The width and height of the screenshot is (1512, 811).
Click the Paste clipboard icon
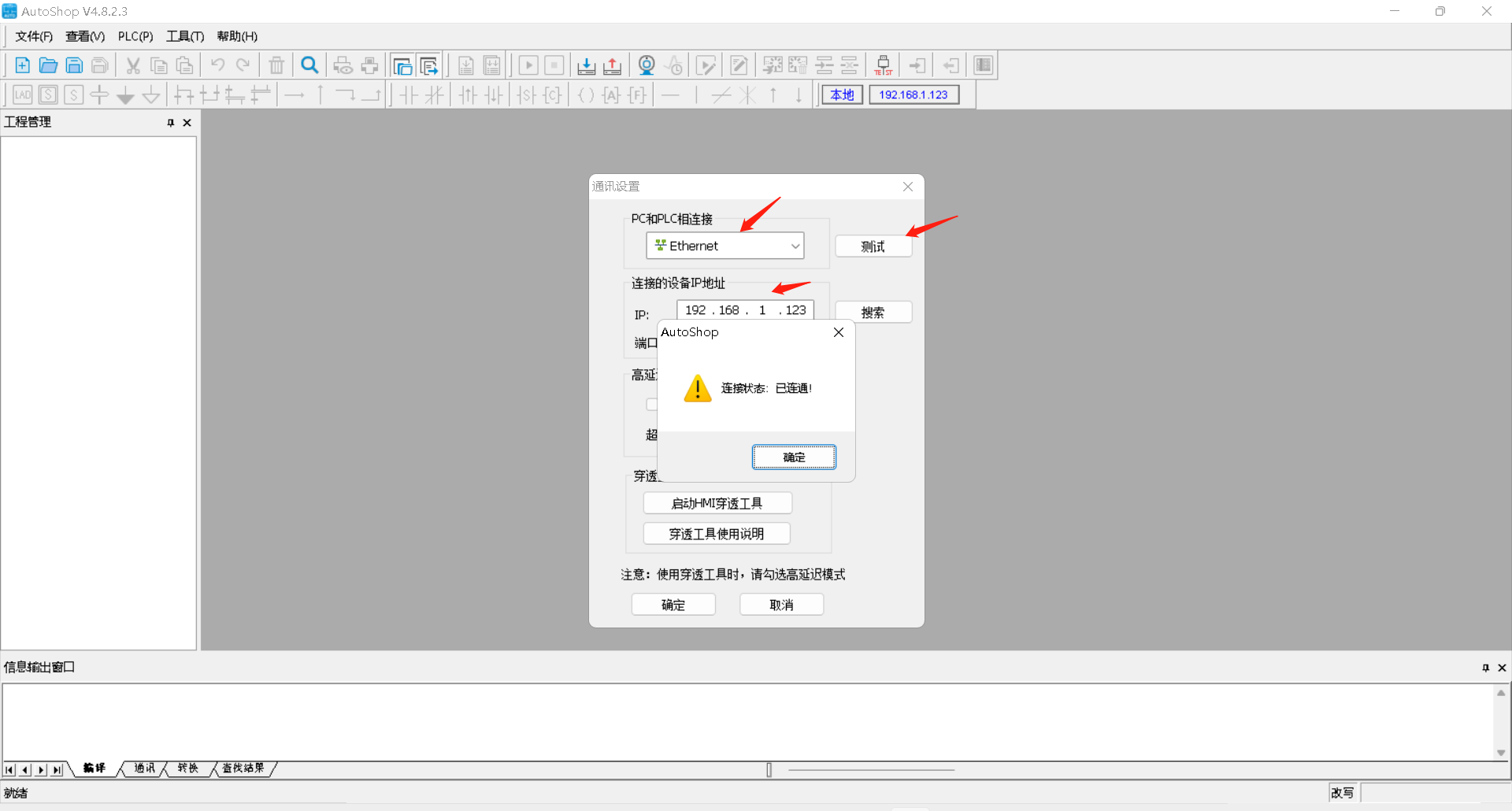click(x=184, y=65)
